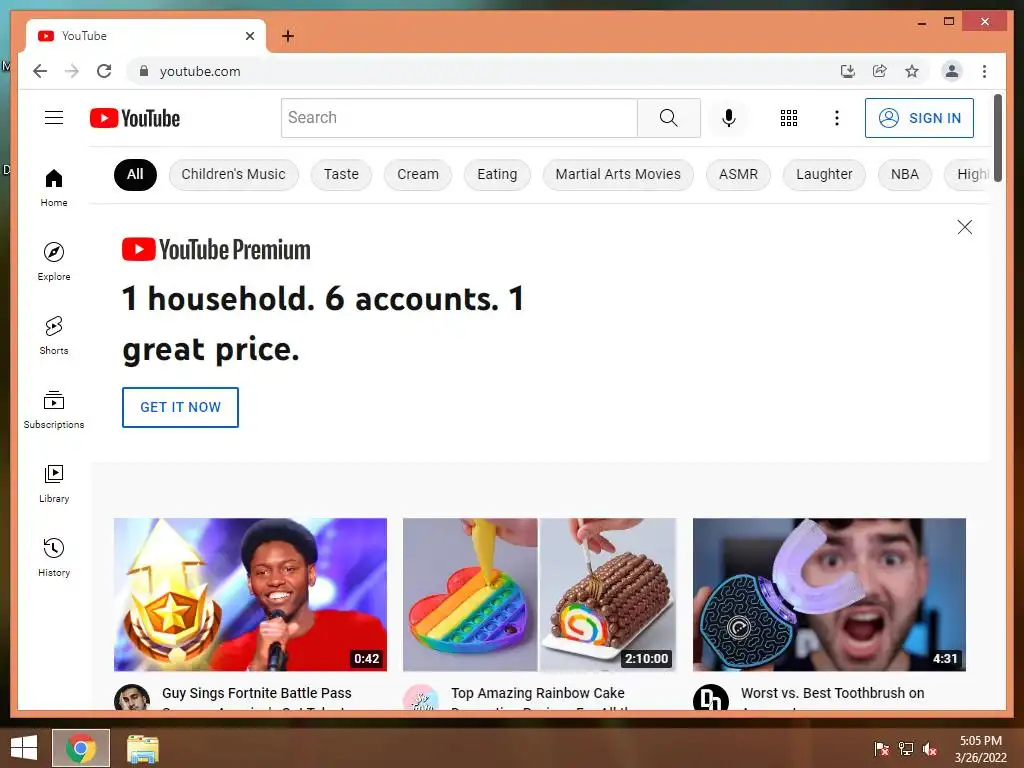The image size is (1024, 768).
Task: Open Chrome profile avatar
Action: [x=952, y=71]
